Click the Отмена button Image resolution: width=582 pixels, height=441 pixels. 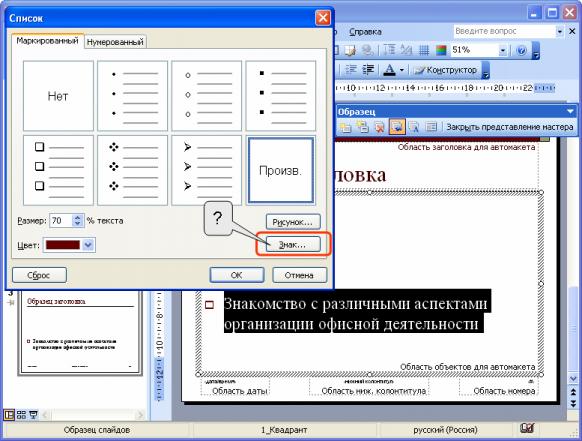tap(300, 275)
